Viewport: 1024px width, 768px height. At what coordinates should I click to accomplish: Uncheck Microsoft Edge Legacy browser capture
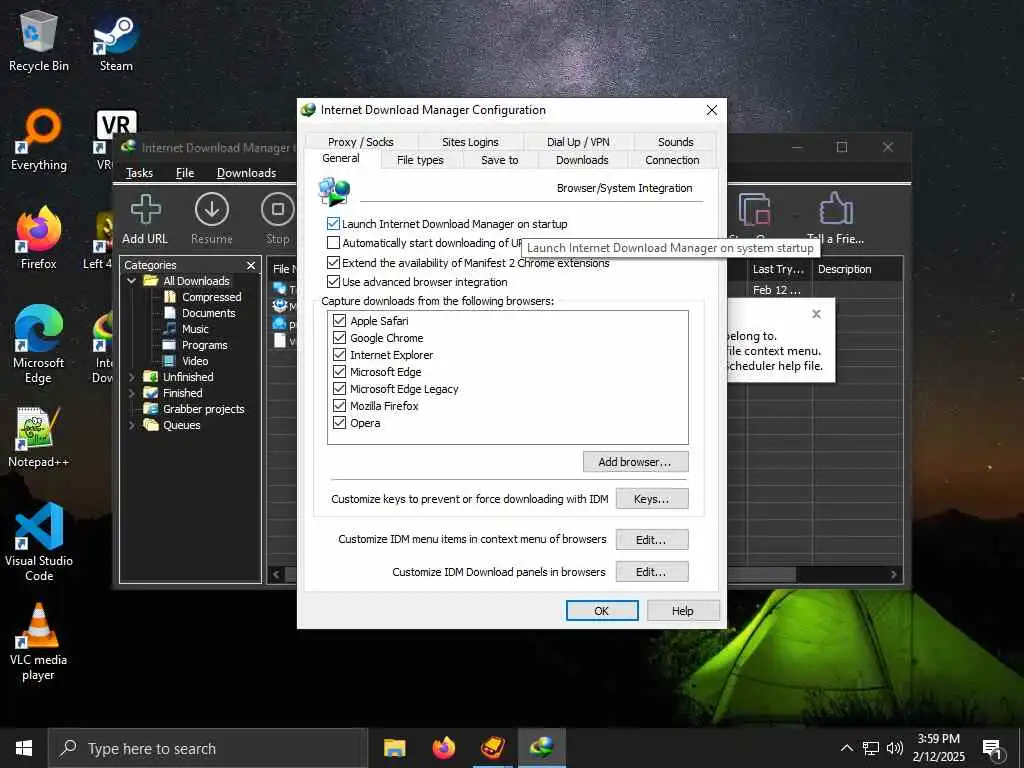coord(339,389)
